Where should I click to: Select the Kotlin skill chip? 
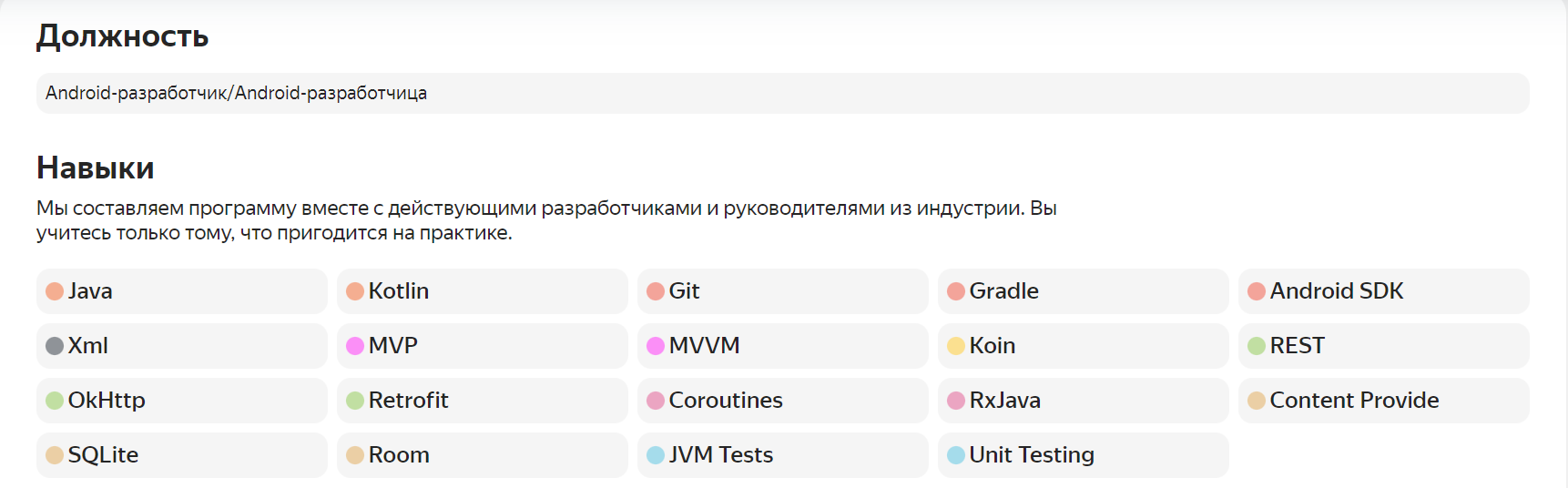482,291
